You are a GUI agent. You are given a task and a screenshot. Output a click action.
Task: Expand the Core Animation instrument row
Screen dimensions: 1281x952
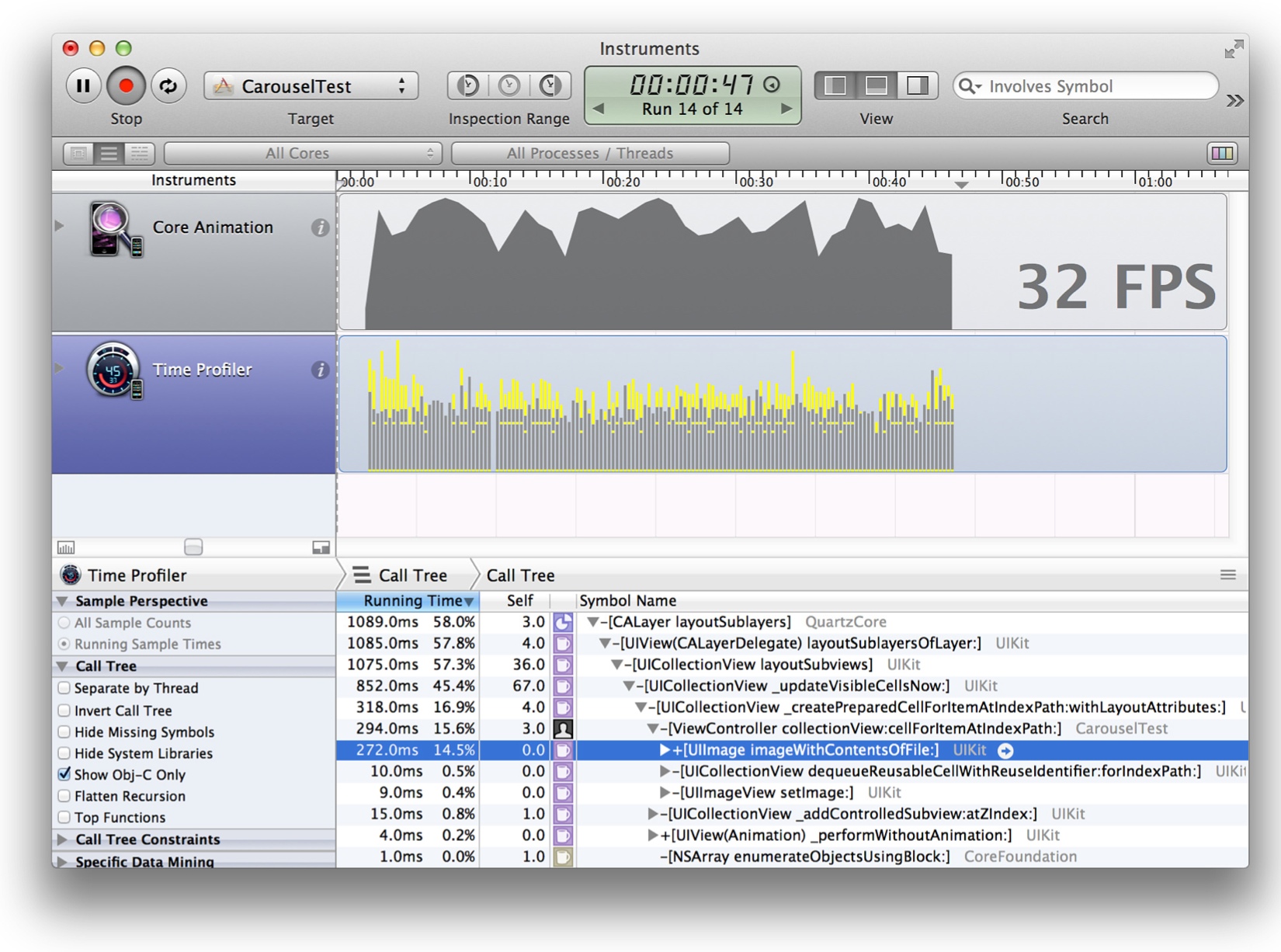(x=59, y=226)
